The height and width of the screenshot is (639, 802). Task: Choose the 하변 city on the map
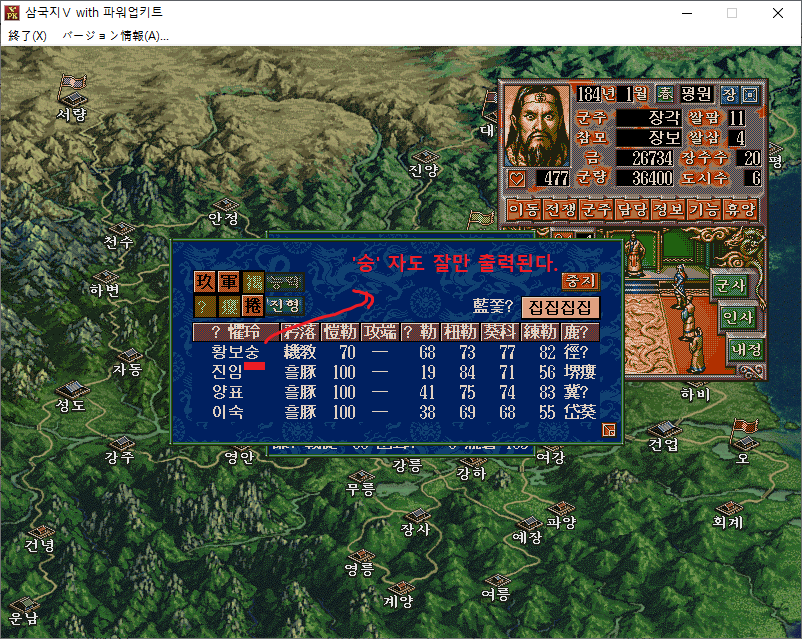[x=106, y=277]
